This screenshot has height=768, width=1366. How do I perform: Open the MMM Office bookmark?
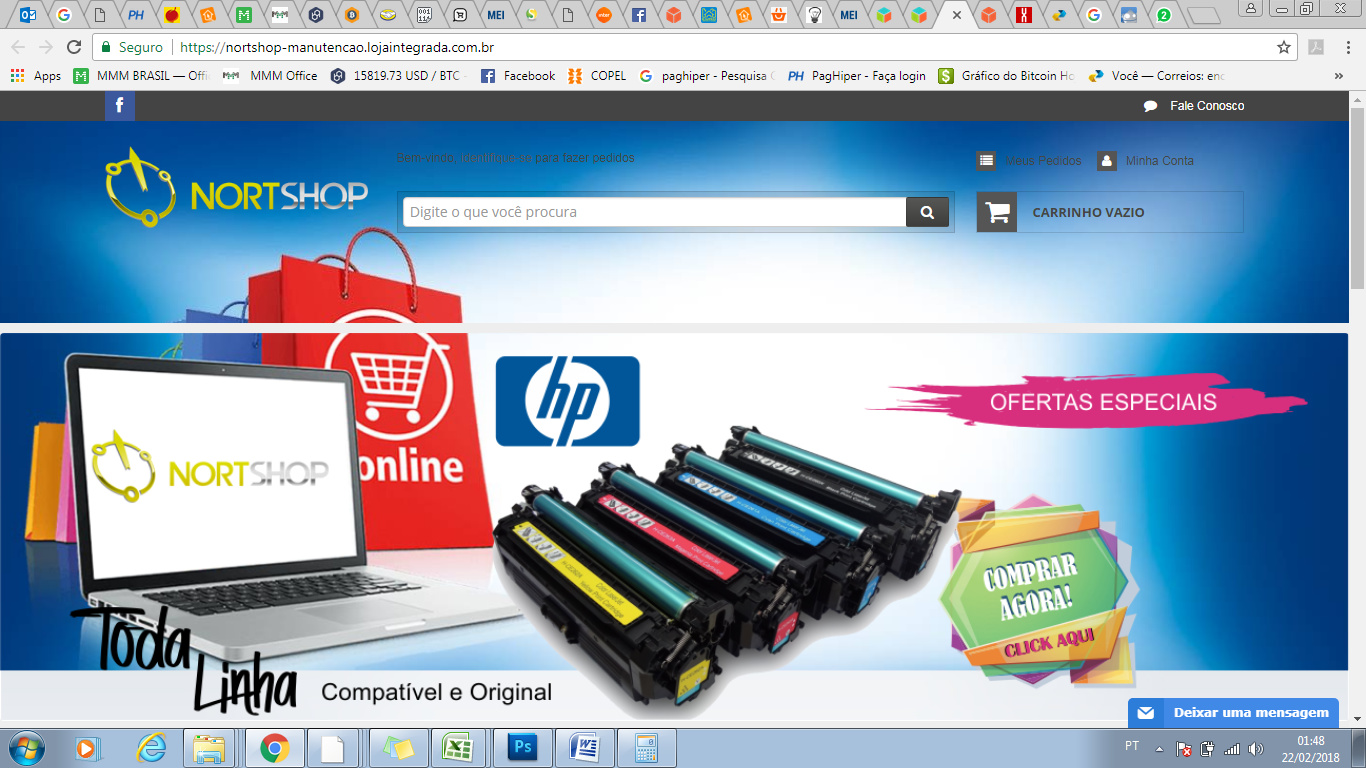270,75
